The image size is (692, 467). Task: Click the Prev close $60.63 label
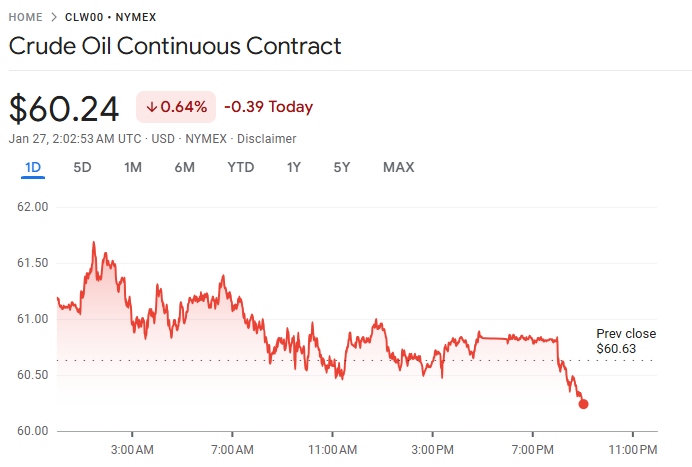tap(626, 341)
